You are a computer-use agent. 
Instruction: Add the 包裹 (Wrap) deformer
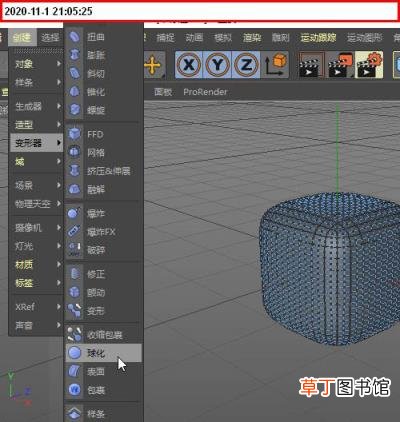point(104,390)
